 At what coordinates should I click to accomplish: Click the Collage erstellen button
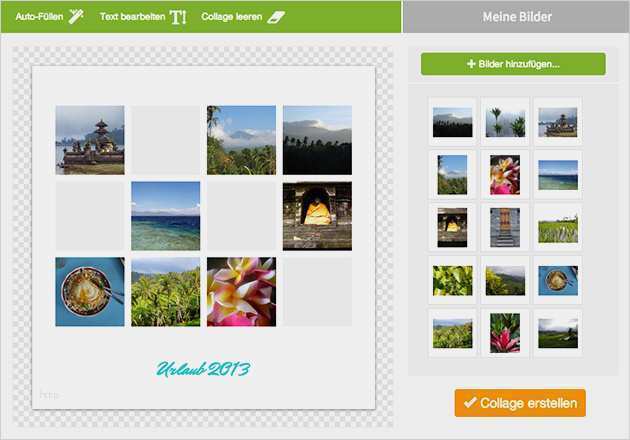[520, 403]
